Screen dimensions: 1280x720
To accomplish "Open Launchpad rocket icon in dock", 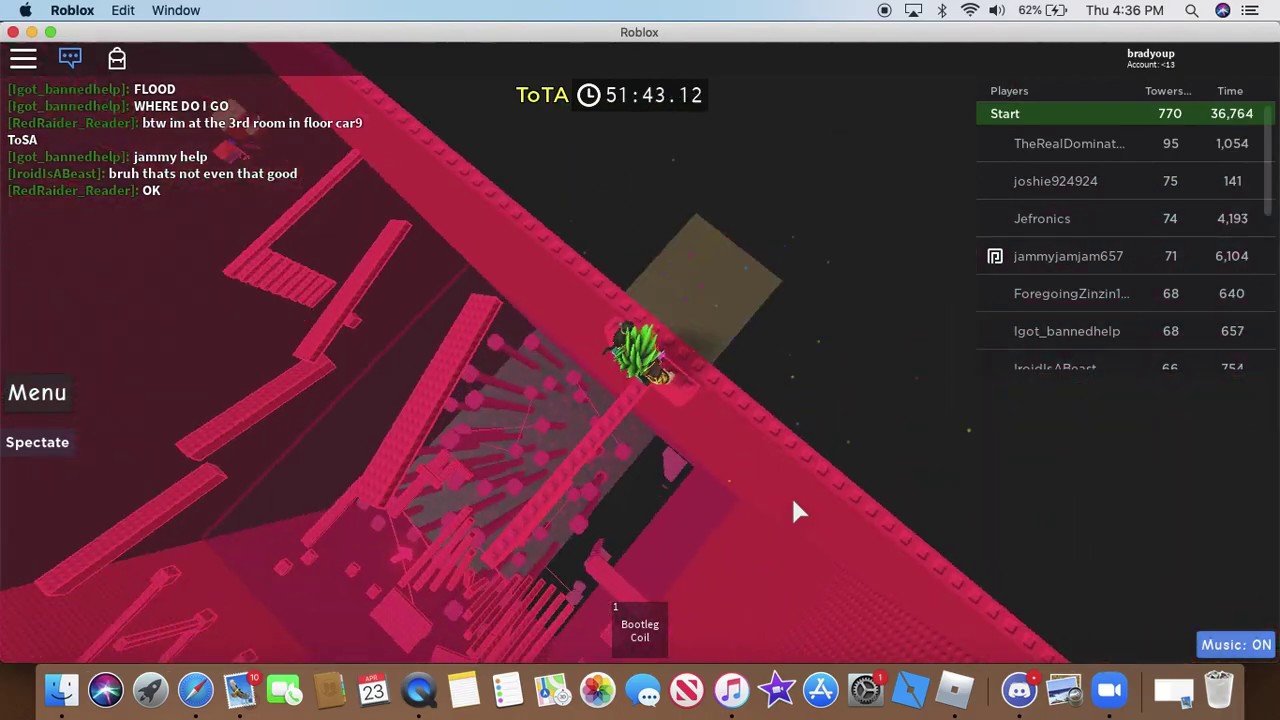I will click(151, 690).
